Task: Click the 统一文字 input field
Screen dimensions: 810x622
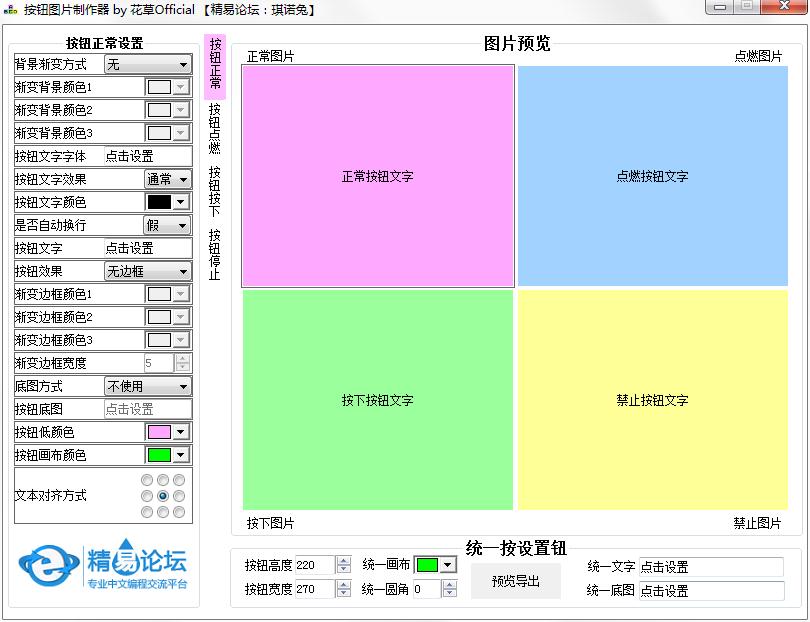Action: click(711, 567)
